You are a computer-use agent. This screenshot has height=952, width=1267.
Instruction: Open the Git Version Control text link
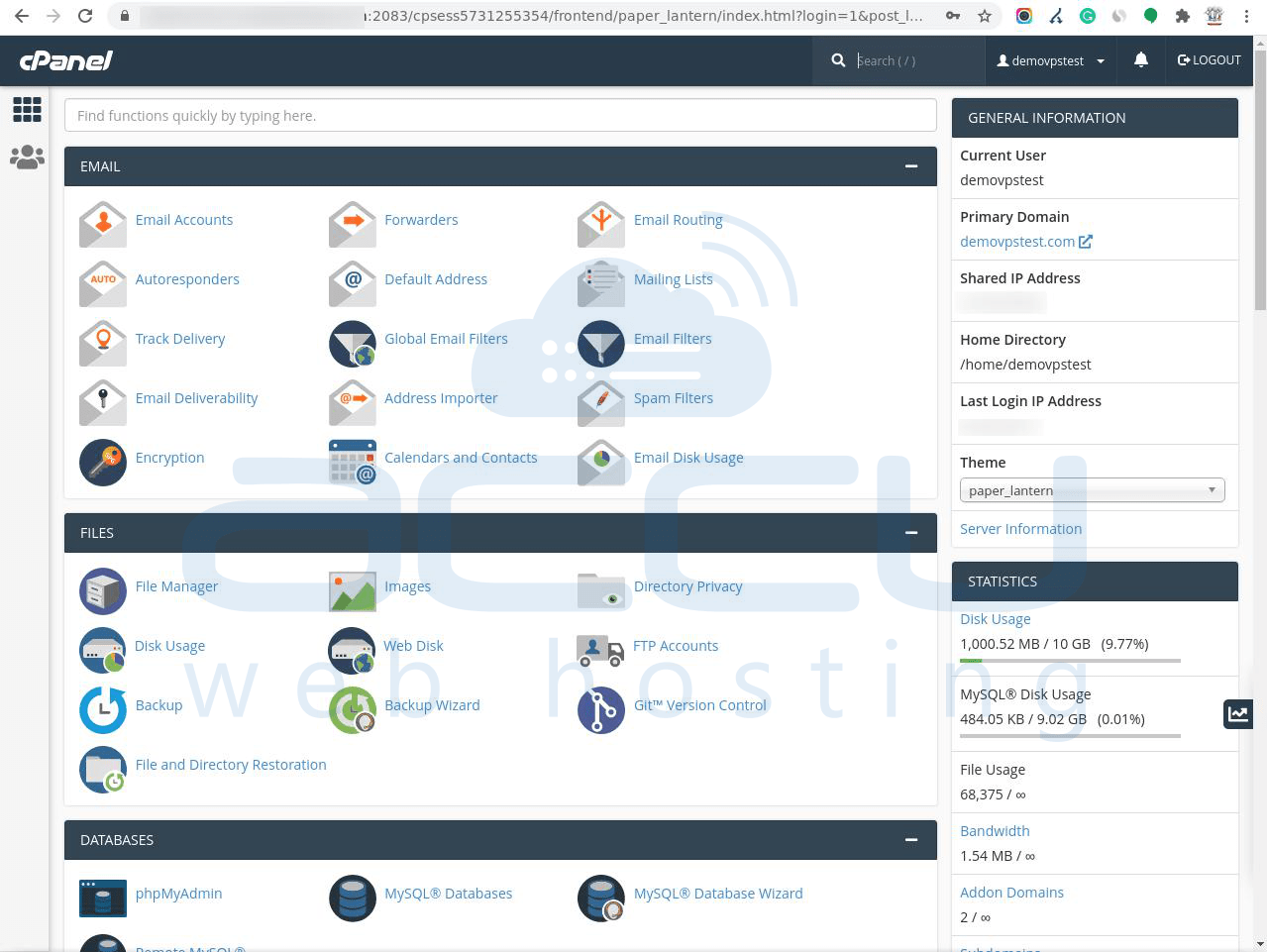pyautogui.click(x=699, y=705)
